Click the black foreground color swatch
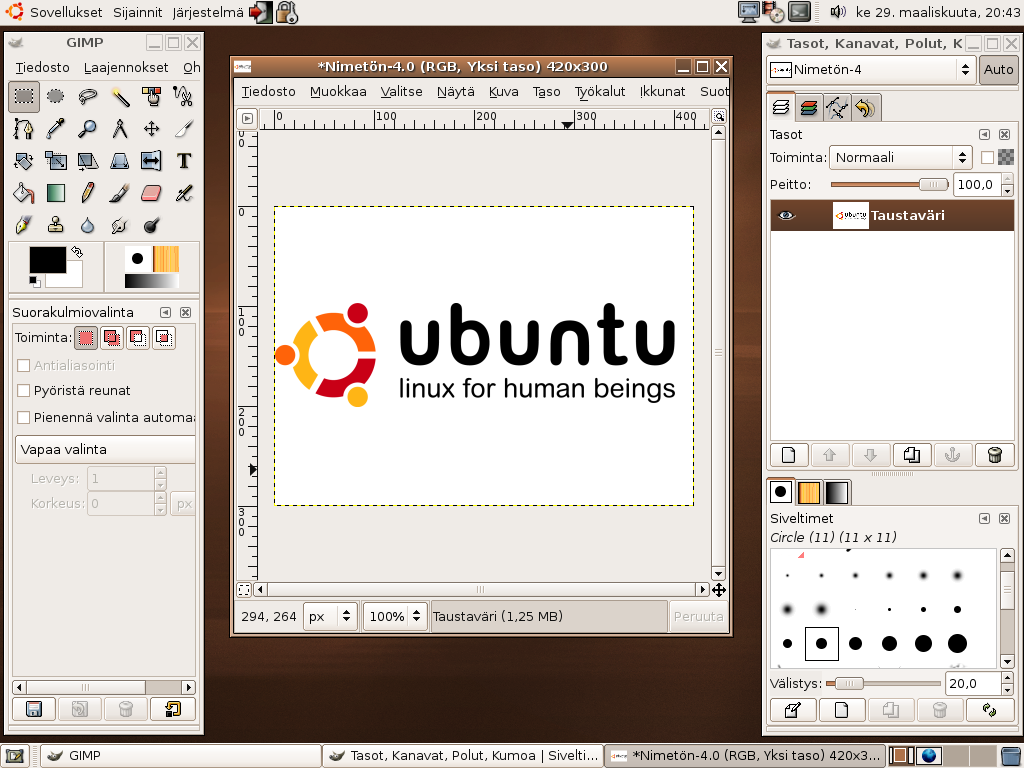Screen dimensions: 1024x768 click(x=48, y=260)
